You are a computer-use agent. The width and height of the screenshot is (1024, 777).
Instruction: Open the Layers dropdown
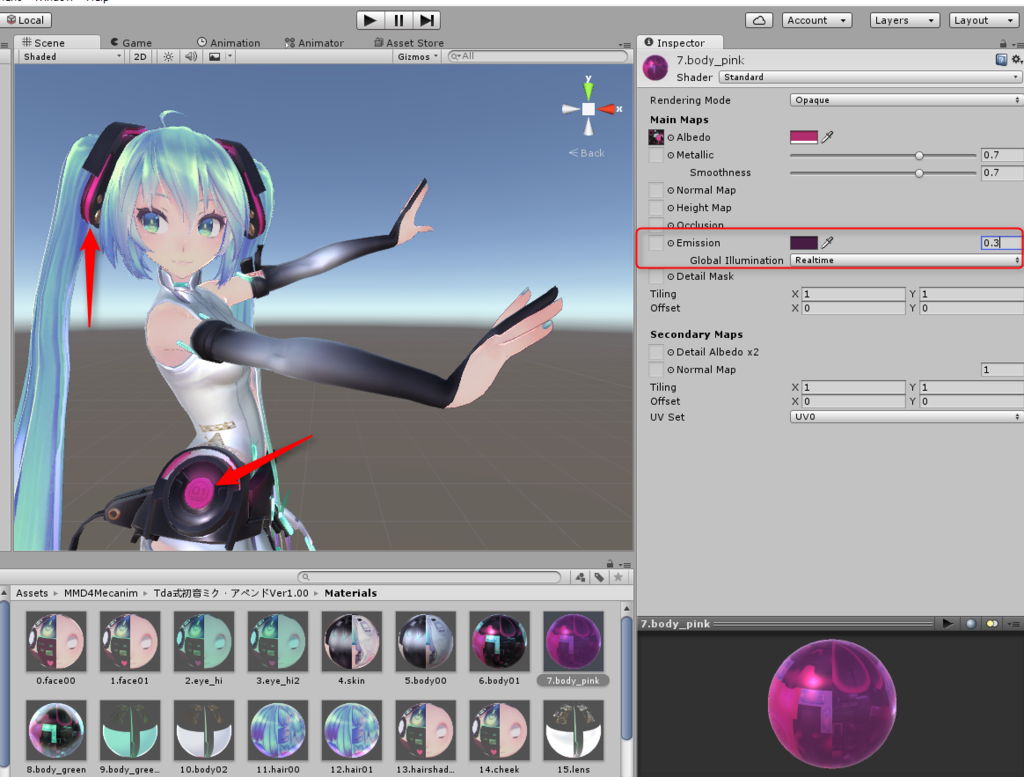[904, 20]
